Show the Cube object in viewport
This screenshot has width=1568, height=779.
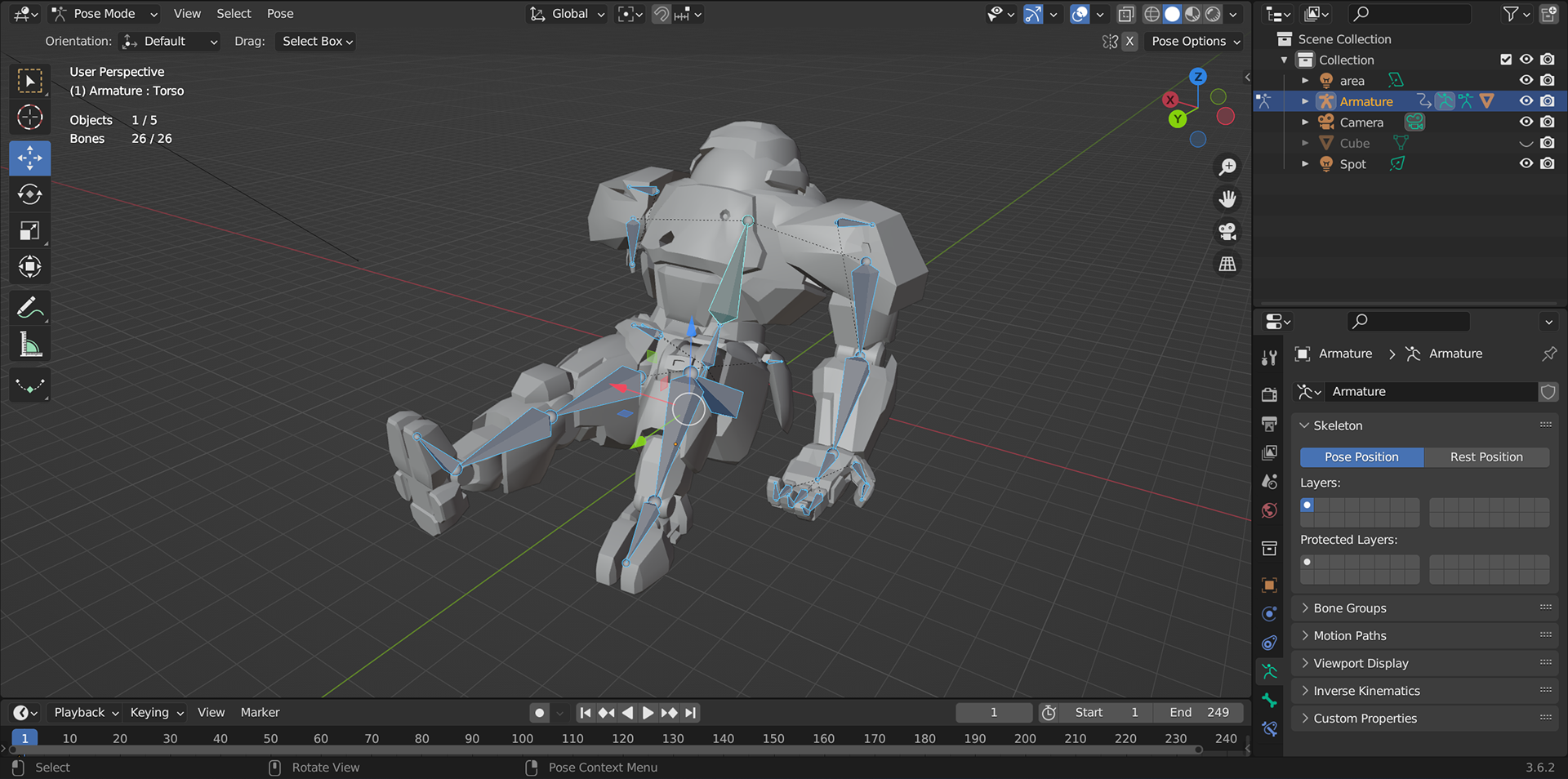click(x=1526, y=143)
